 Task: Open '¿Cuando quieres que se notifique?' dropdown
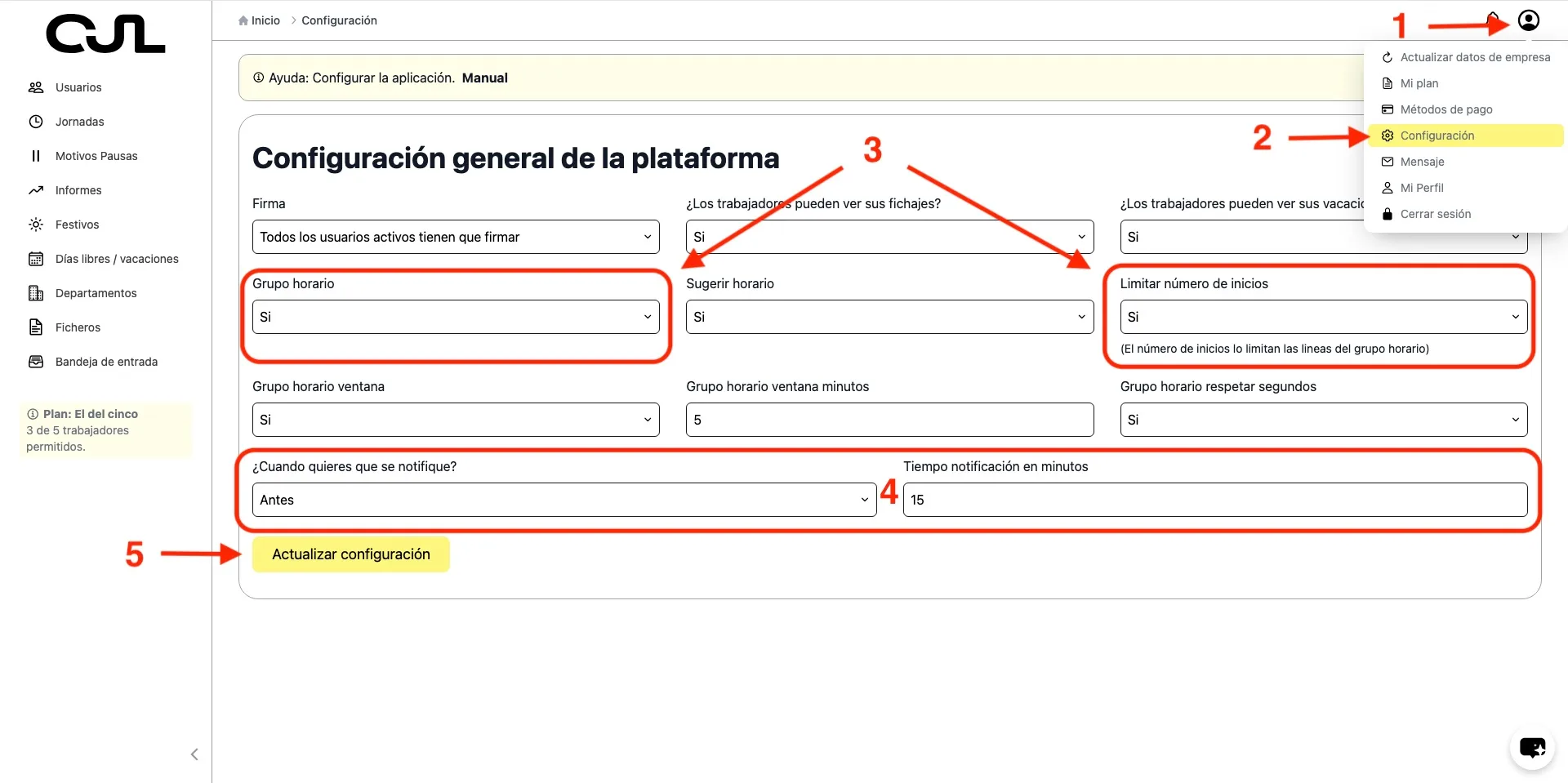(x=564, y=500)
